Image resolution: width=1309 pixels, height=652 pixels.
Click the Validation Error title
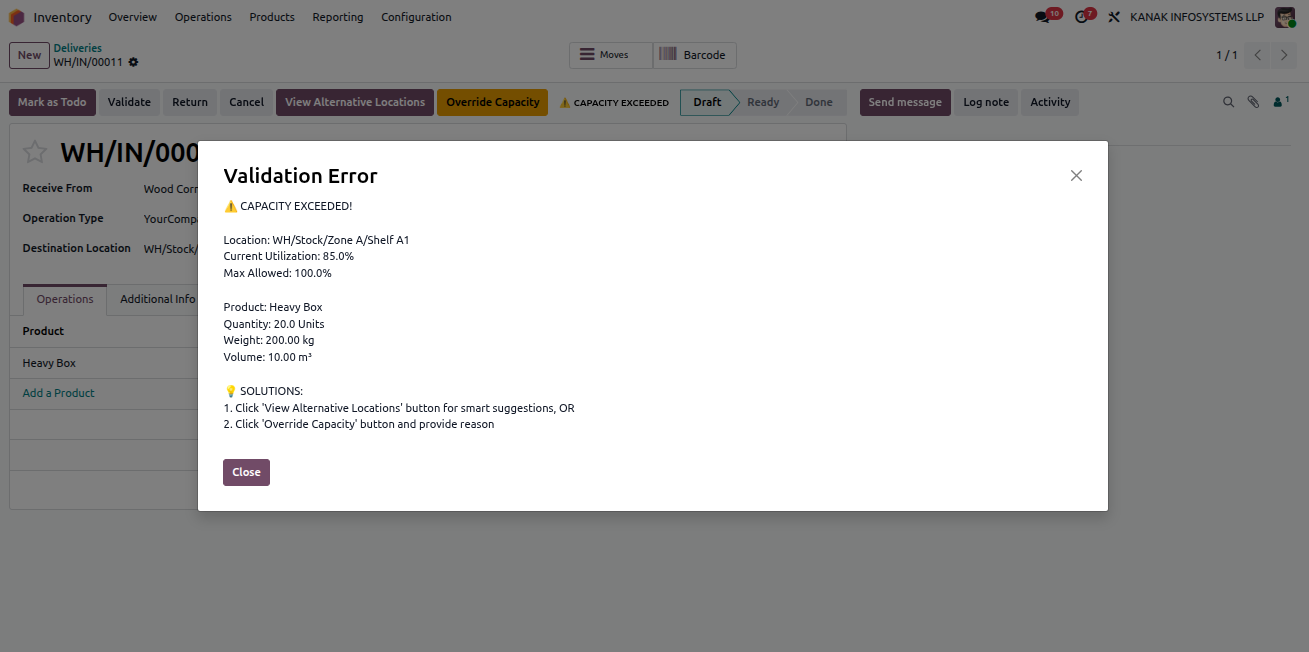[x=300, y=176]
